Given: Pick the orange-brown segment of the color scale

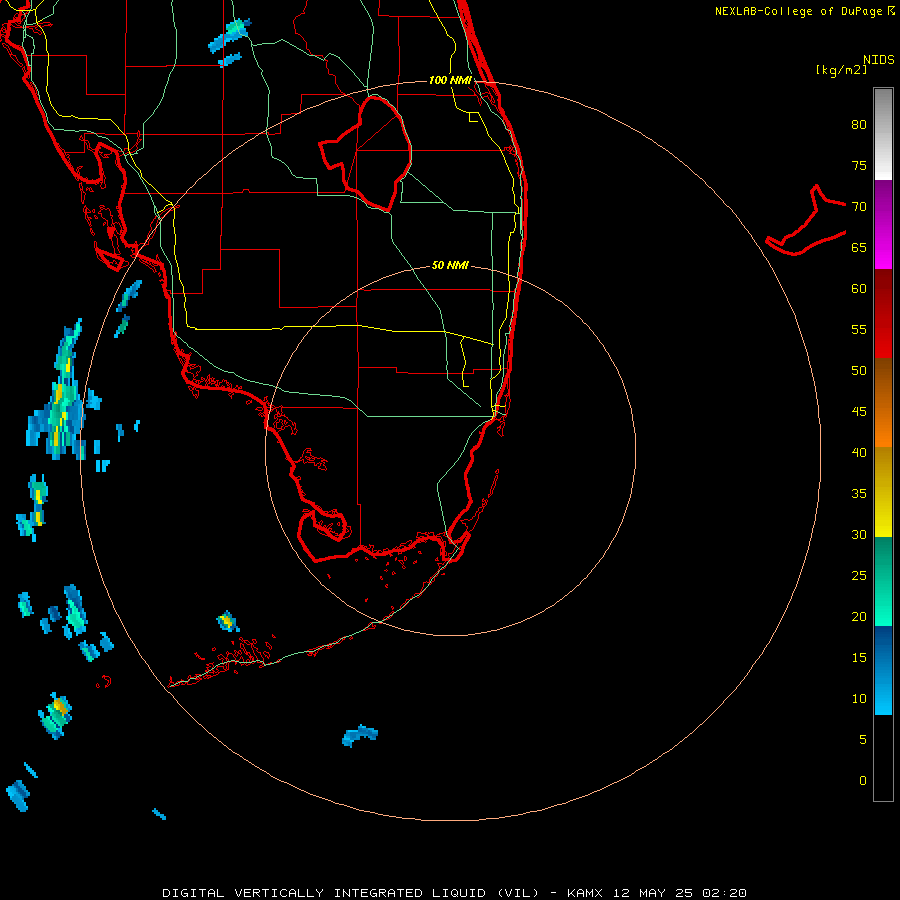Looking at the screenshot, I should coord(883,402).
